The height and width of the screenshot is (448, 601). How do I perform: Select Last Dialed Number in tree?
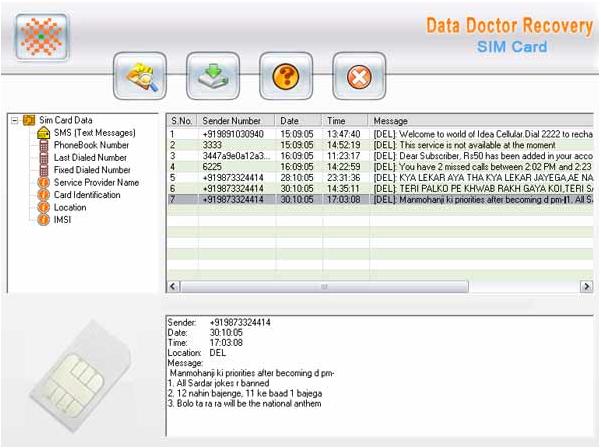pyautogui.click(x=90, y=157)
